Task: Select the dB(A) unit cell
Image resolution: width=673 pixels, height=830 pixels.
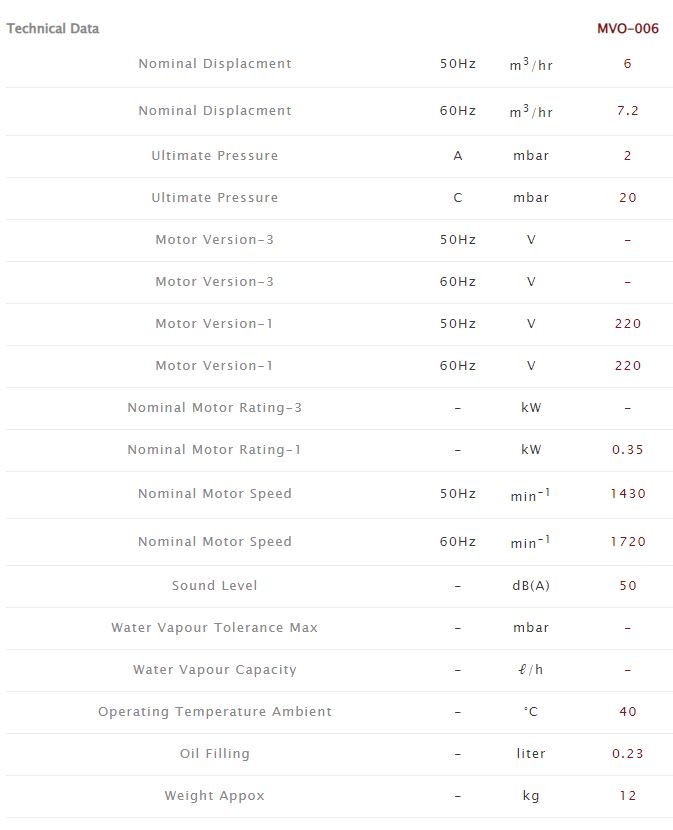Action: click(x=531, y=585)
